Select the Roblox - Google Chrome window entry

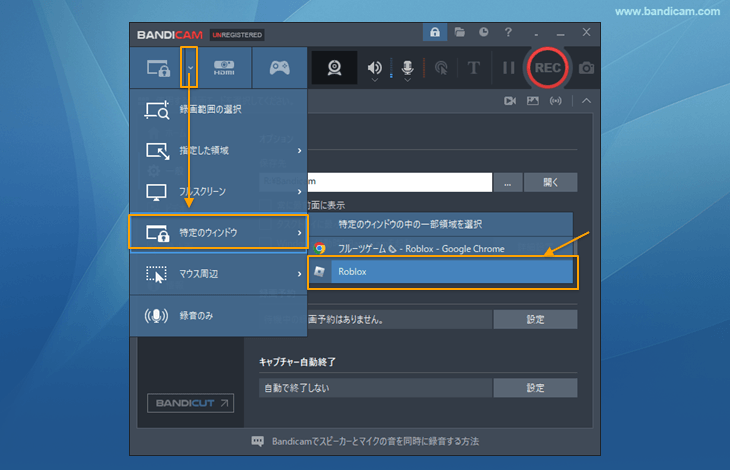440,248
